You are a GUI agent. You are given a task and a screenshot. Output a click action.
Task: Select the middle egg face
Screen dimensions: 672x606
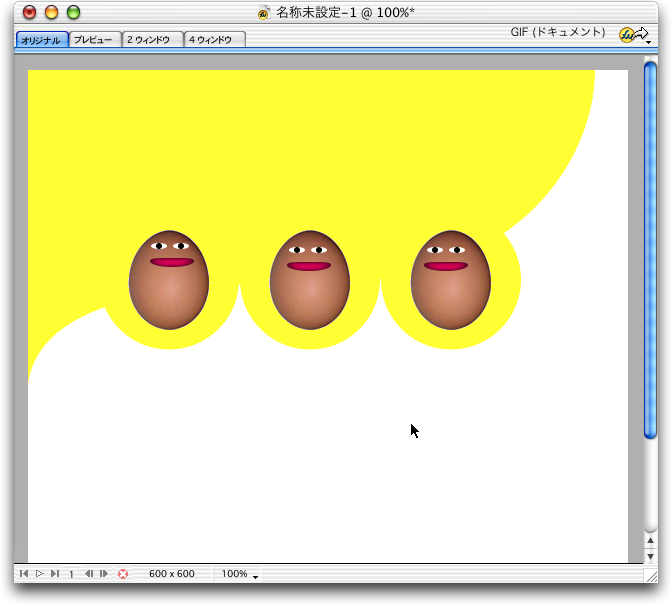coord(310,280)
